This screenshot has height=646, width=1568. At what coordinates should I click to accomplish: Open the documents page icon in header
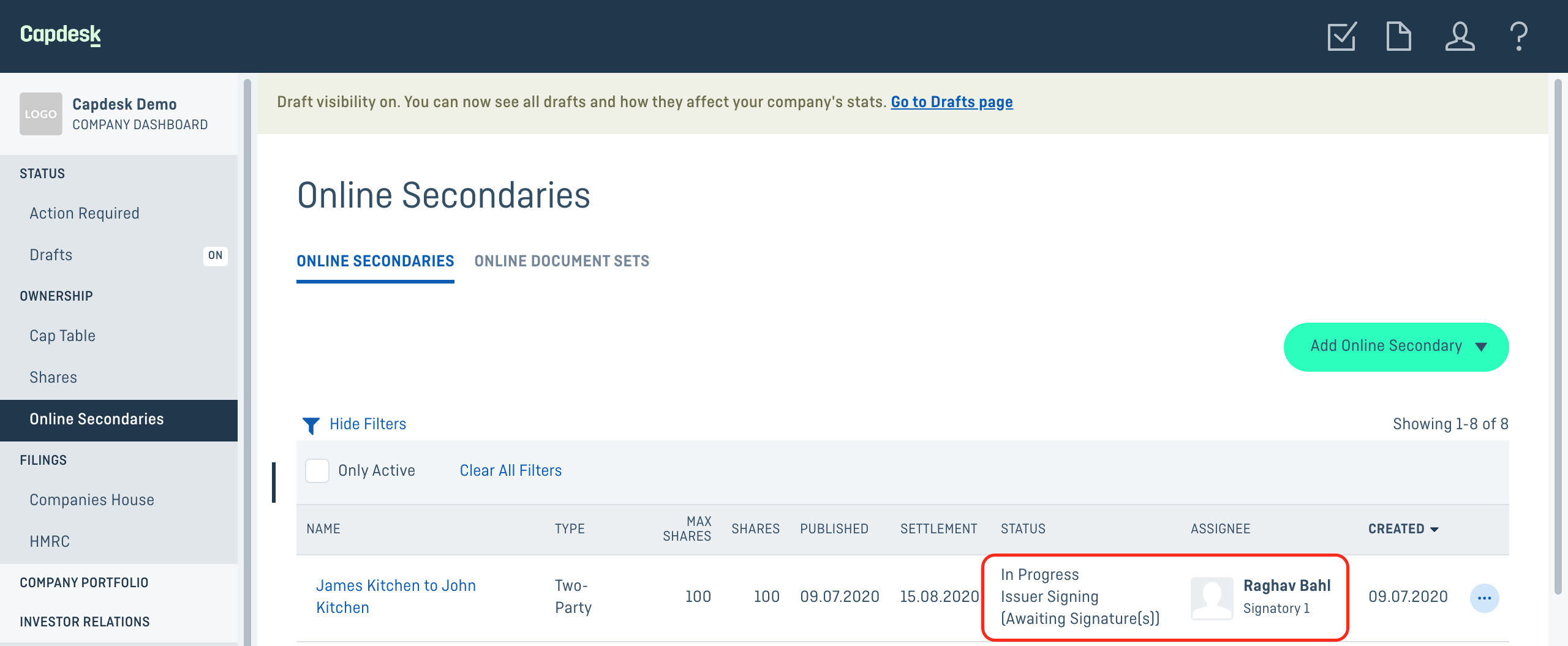(1398, 36)
